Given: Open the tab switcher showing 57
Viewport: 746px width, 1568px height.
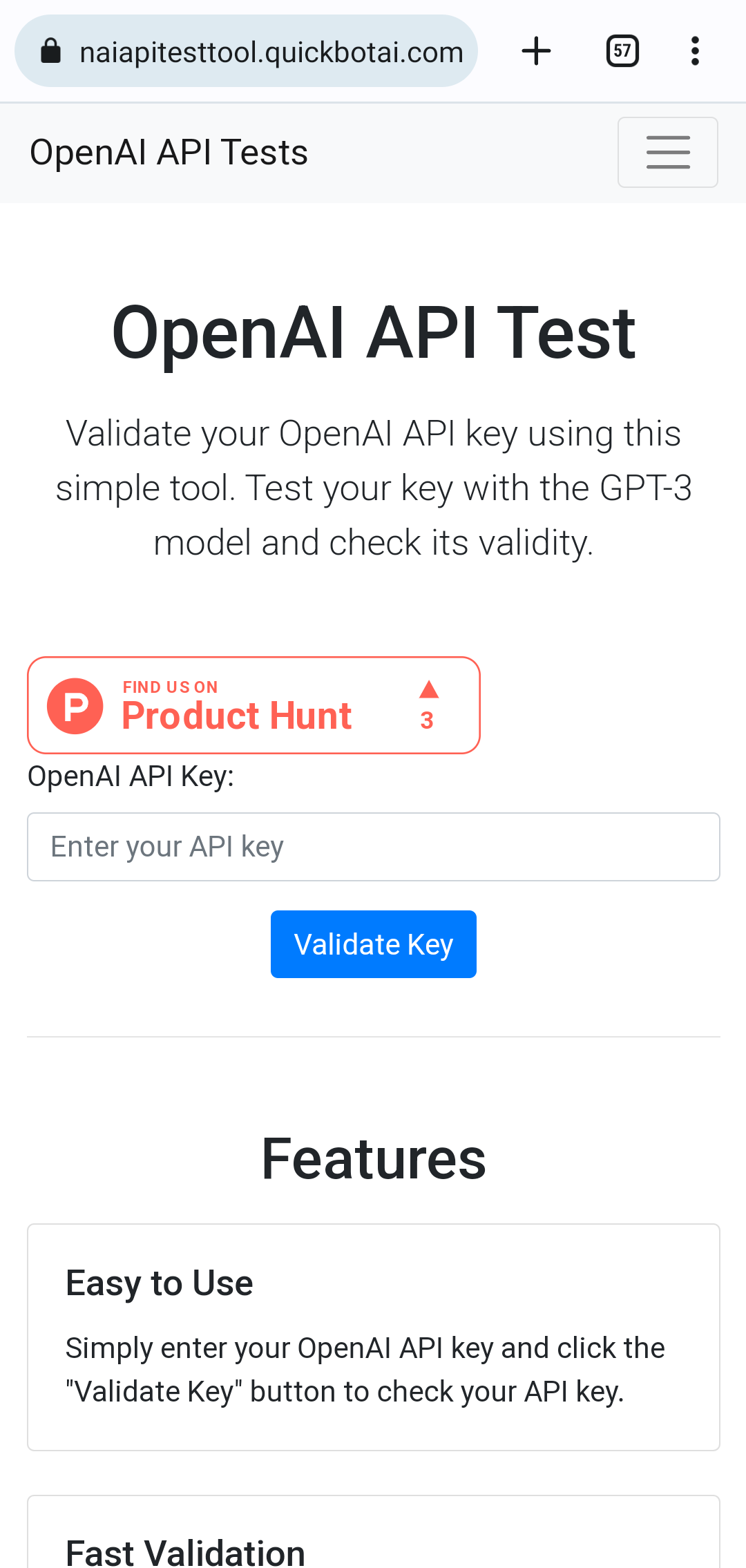Looking at the screenshot, I should [x=622, y=51].
